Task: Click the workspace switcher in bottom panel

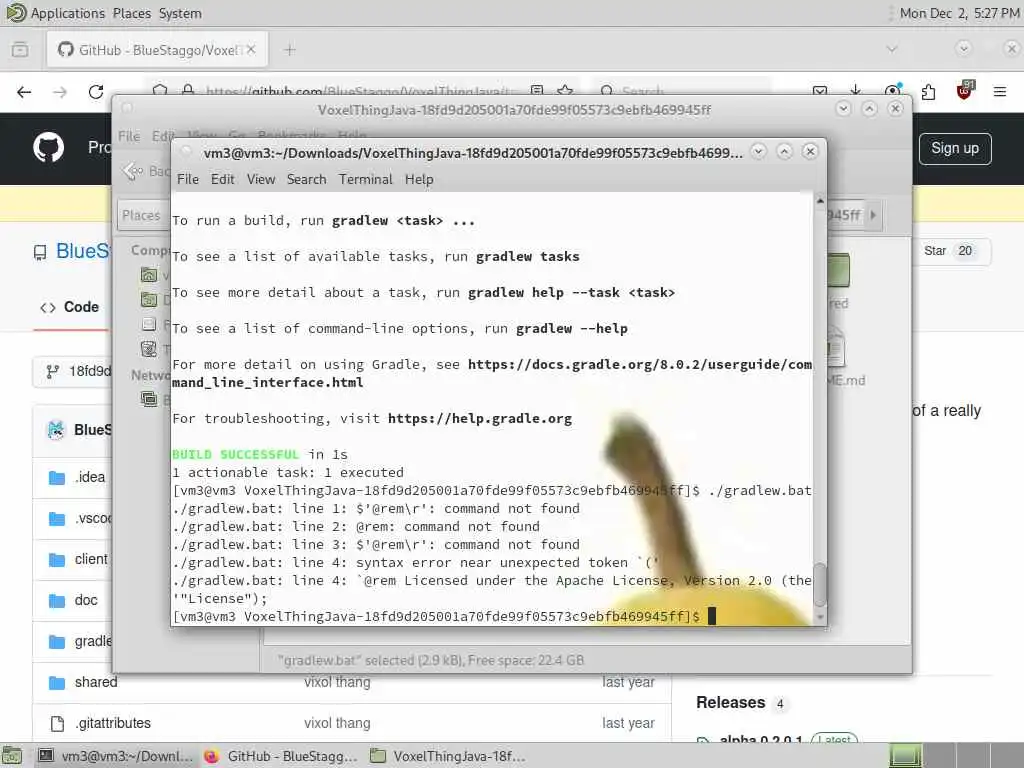Action: pos(955,756)
